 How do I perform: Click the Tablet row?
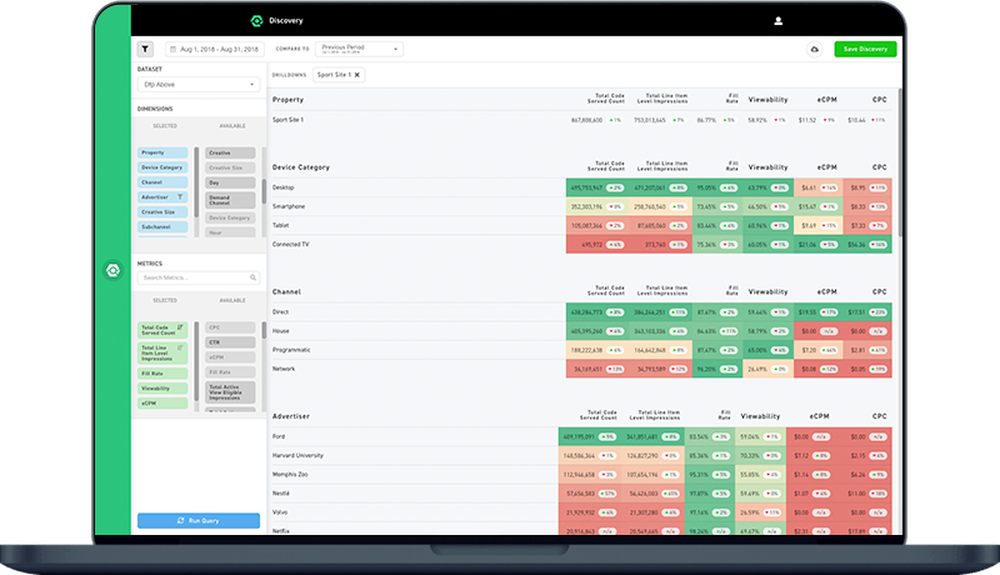click(581, 225)
